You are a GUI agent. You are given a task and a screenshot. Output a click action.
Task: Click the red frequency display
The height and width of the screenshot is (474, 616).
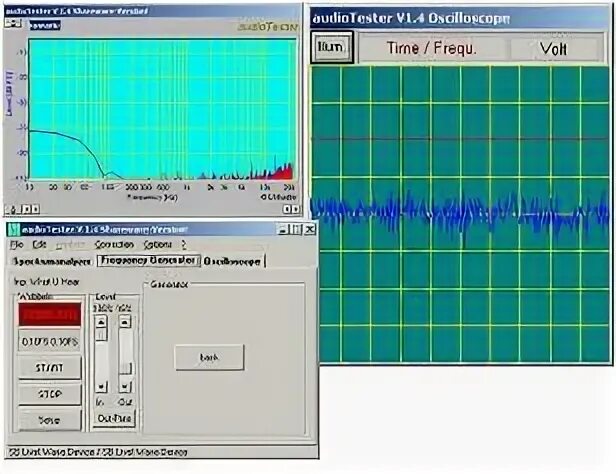50,314
